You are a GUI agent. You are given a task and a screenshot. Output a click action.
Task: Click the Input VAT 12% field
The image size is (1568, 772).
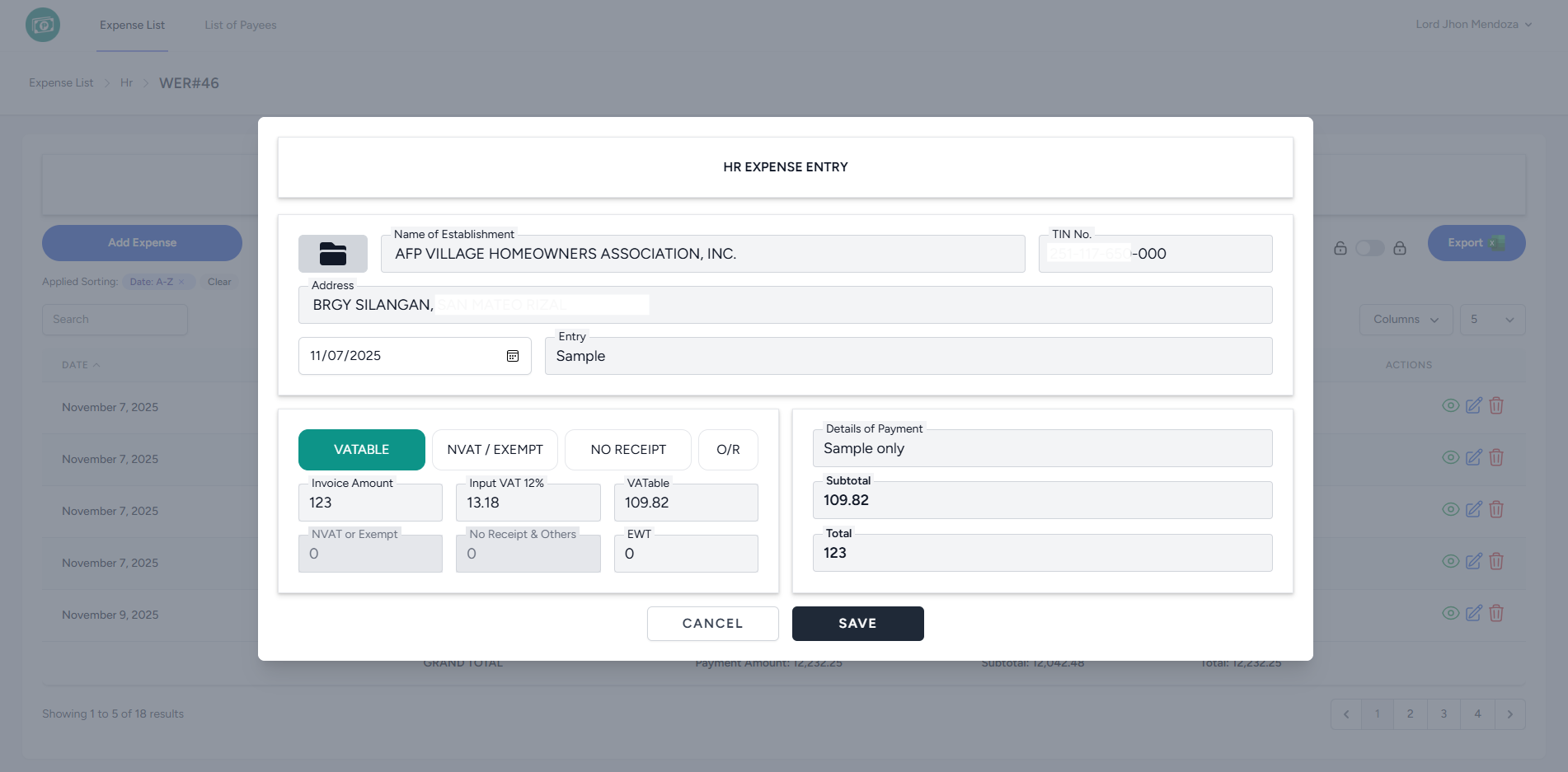pyautogui.click(x=528, y=503)
